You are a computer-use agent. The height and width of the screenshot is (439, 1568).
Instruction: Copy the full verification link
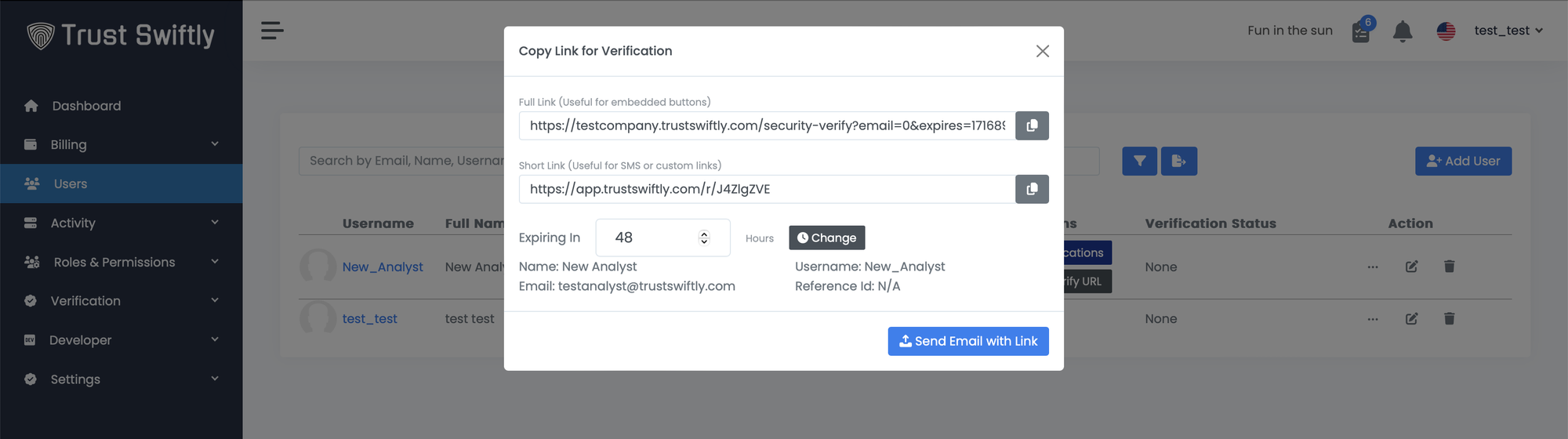[1032, 125]
